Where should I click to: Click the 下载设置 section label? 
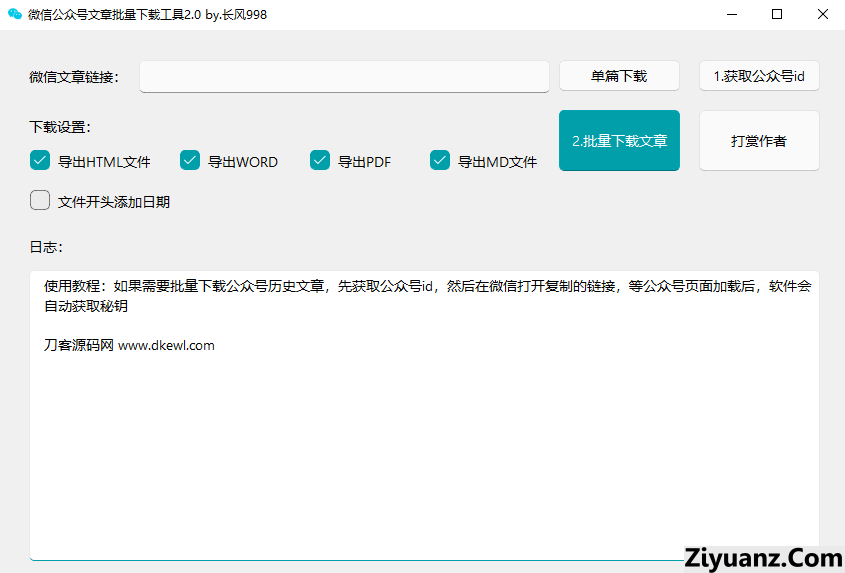tap(60, 127)
